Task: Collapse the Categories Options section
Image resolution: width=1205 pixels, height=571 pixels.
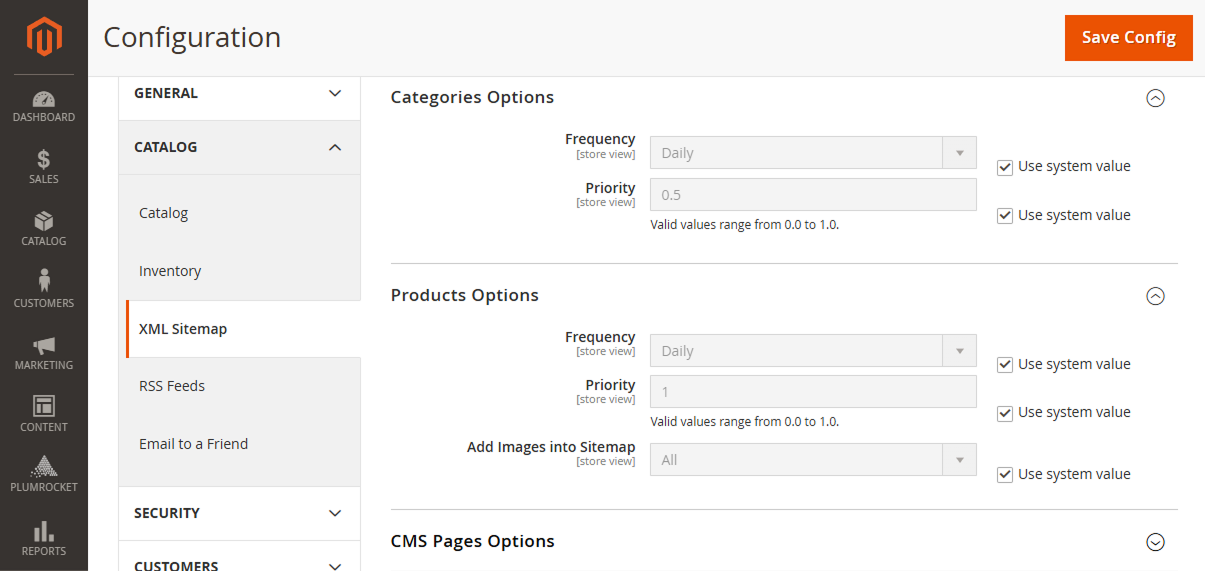Action: coord(1155,98)
